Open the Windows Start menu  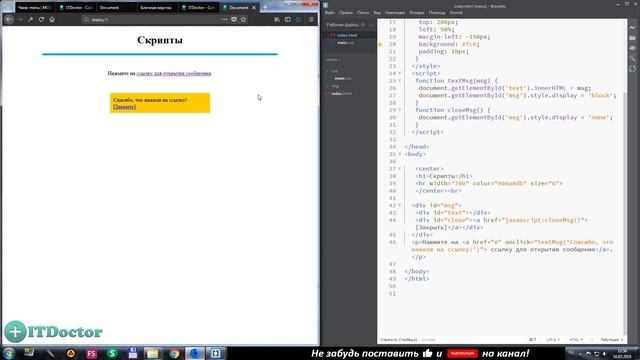tap(9, 353)
